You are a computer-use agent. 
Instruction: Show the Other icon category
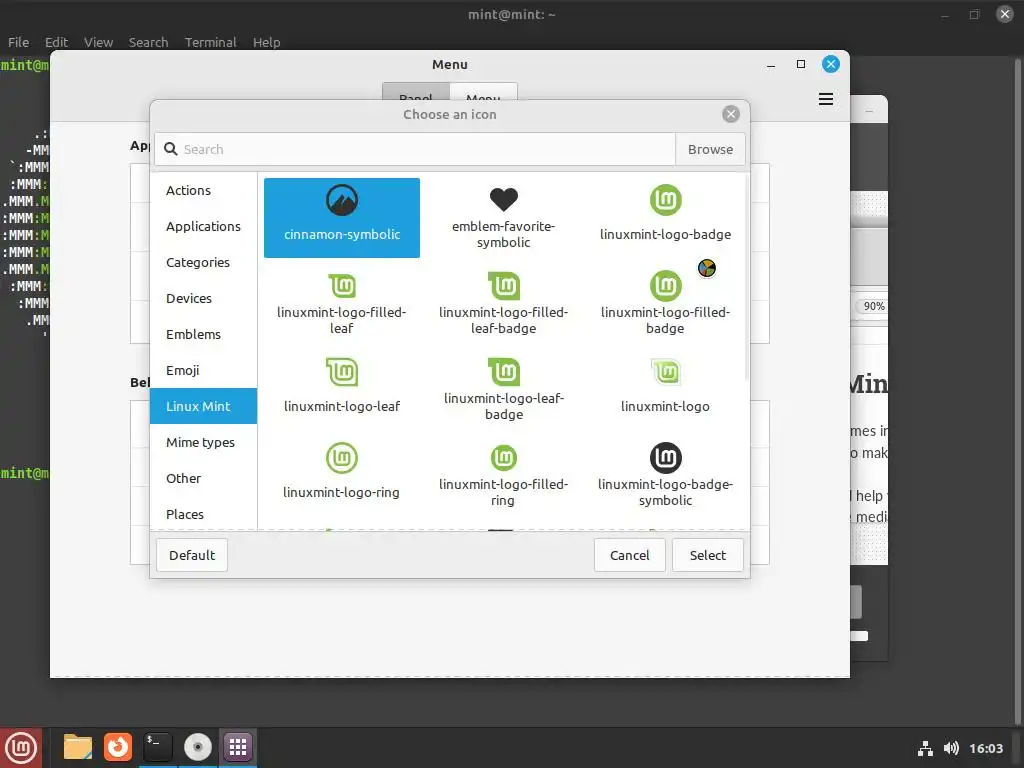tap(204, 478)
